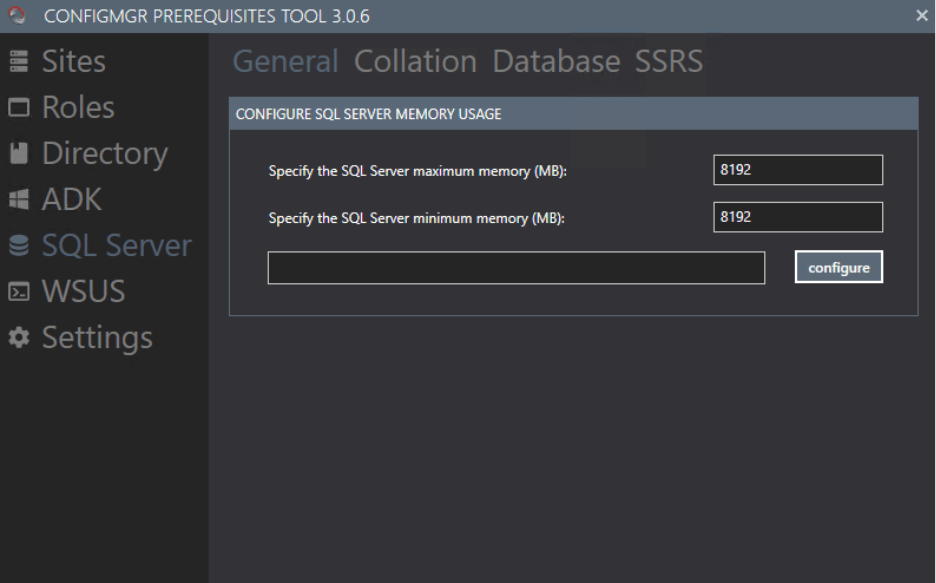Click the server icon beside Sites
The height and width of the screenshot is (583, 936).
(x=17, y=61)
